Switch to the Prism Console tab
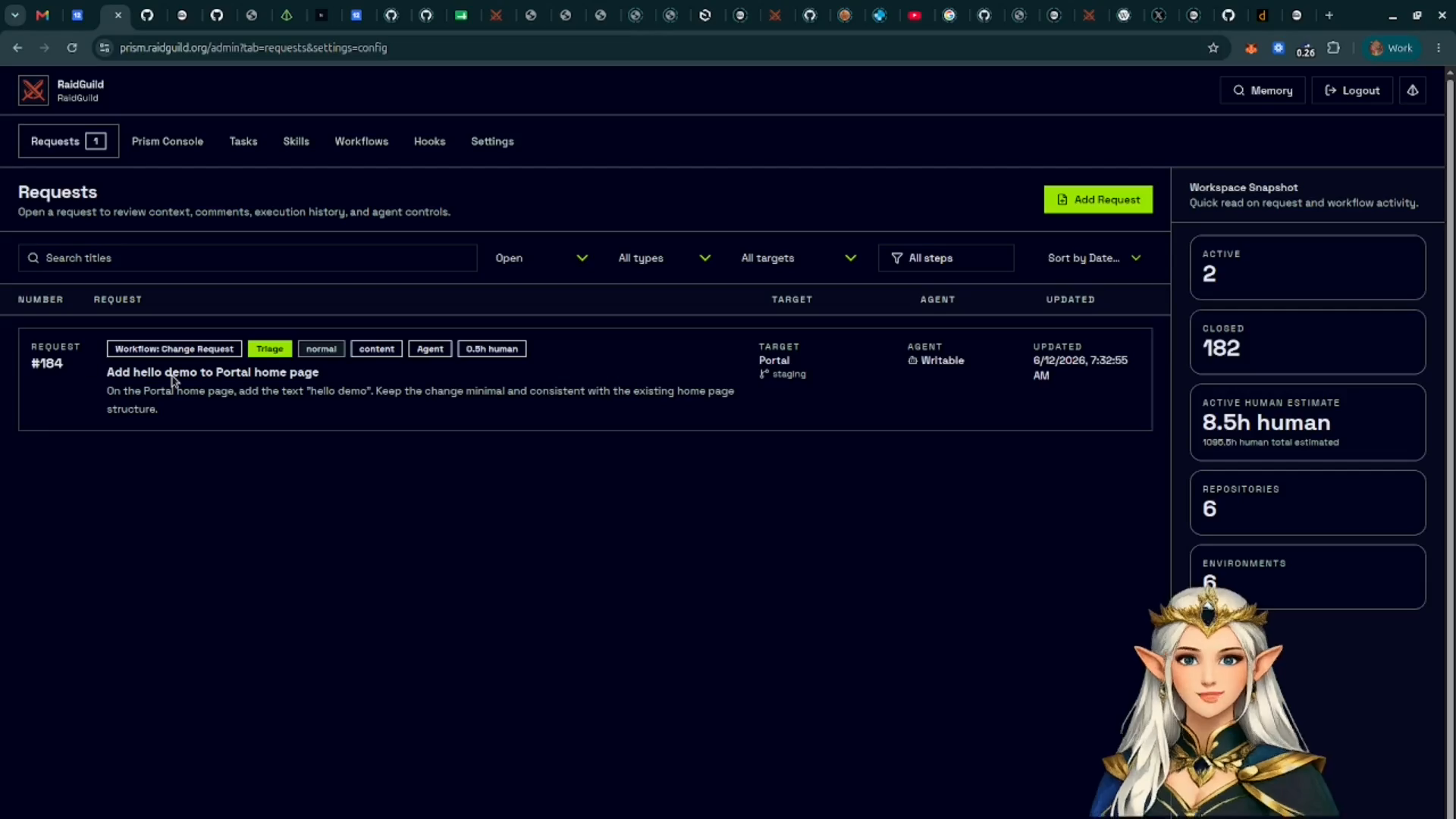 coord(168,141)
